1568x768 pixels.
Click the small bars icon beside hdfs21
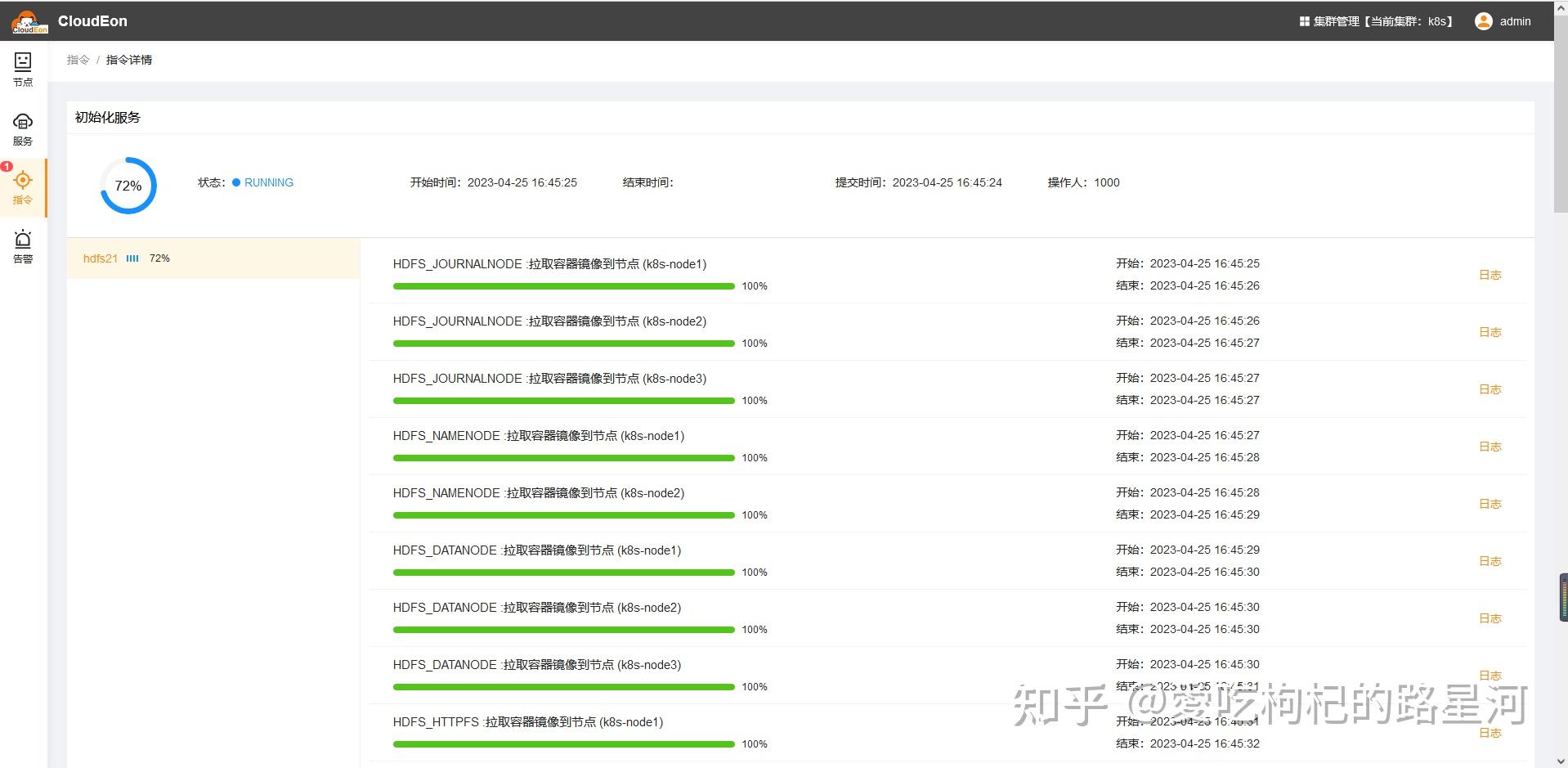[132, 258]
